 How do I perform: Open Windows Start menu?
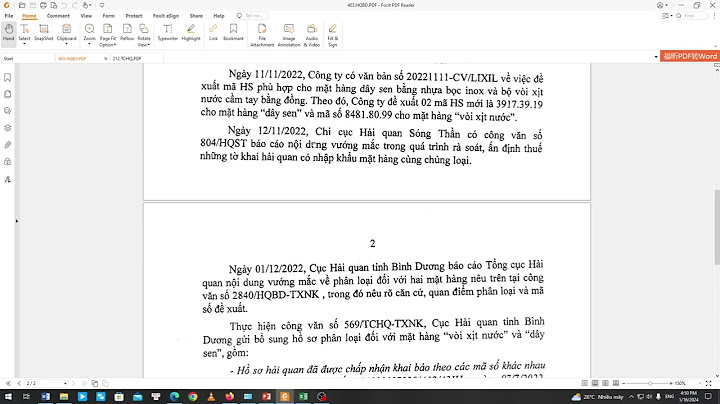(x=8, y=397)
